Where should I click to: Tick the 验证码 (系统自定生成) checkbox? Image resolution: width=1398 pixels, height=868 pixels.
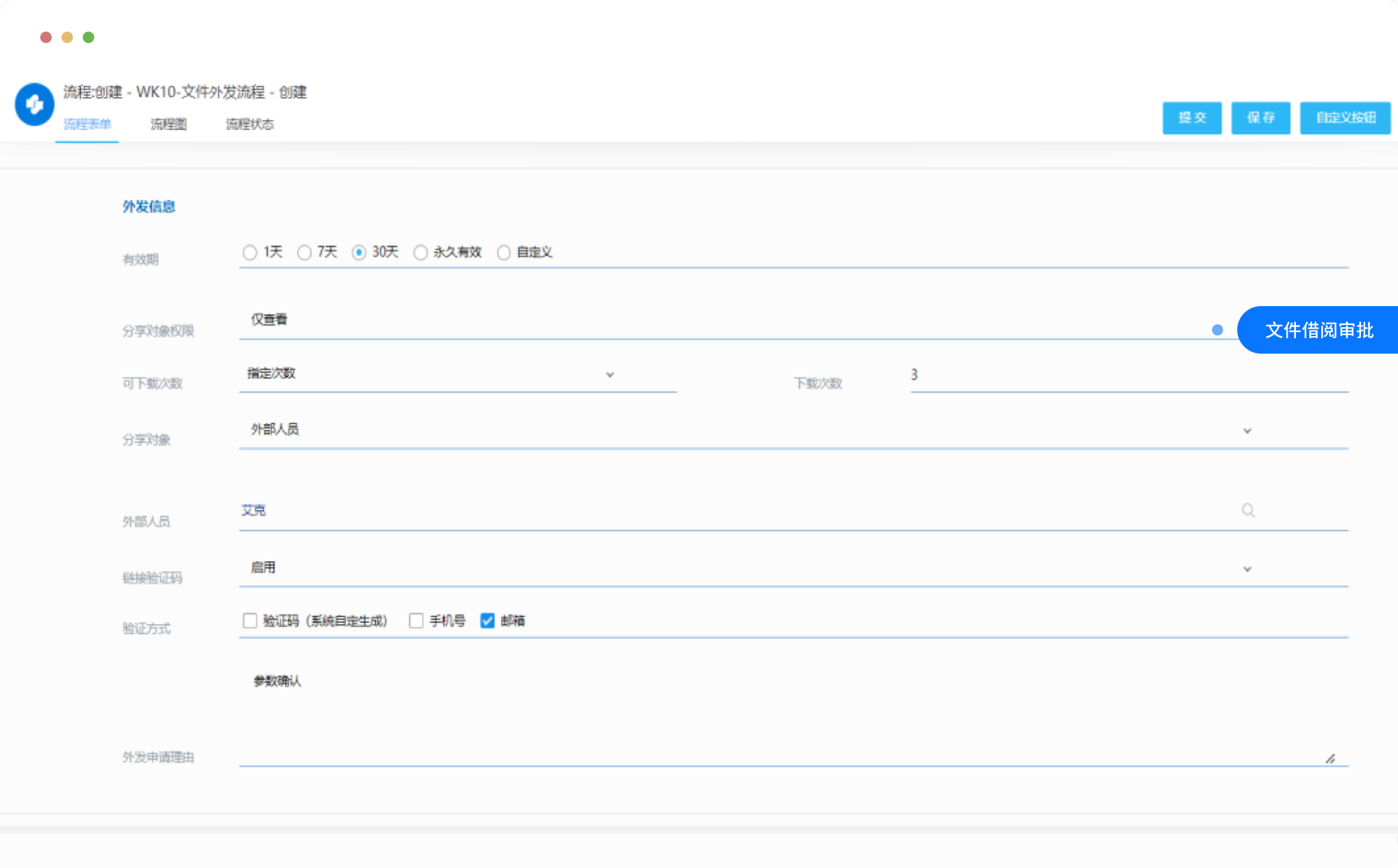[x=250, y=621]
